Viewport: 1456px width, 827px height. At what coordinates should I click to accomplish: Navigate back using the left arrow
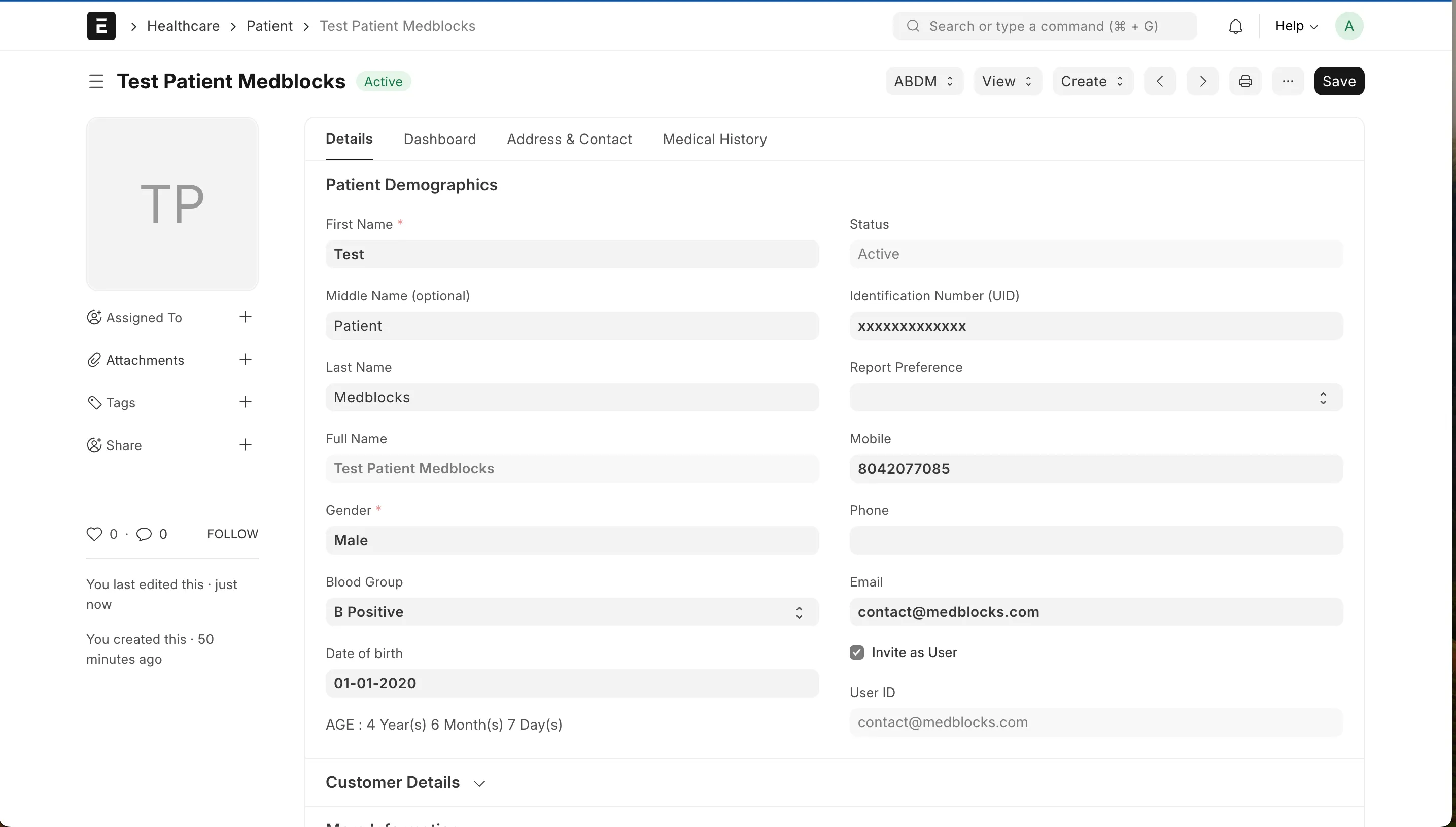(1160, 81)
